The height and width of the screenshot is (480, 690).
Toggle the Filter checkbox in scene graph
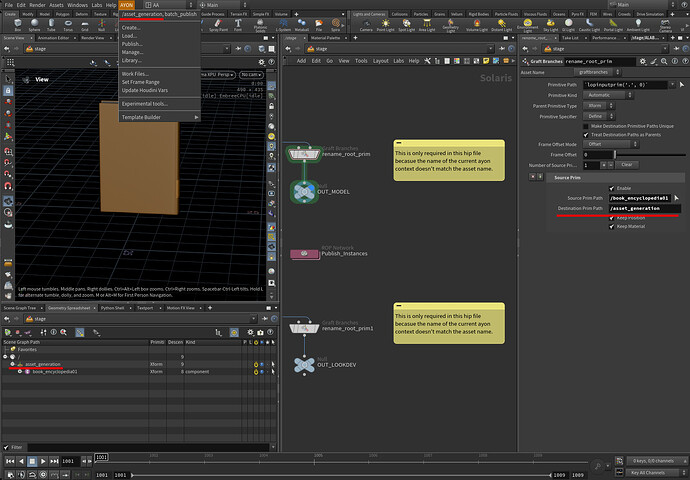[x=6, y=447]
